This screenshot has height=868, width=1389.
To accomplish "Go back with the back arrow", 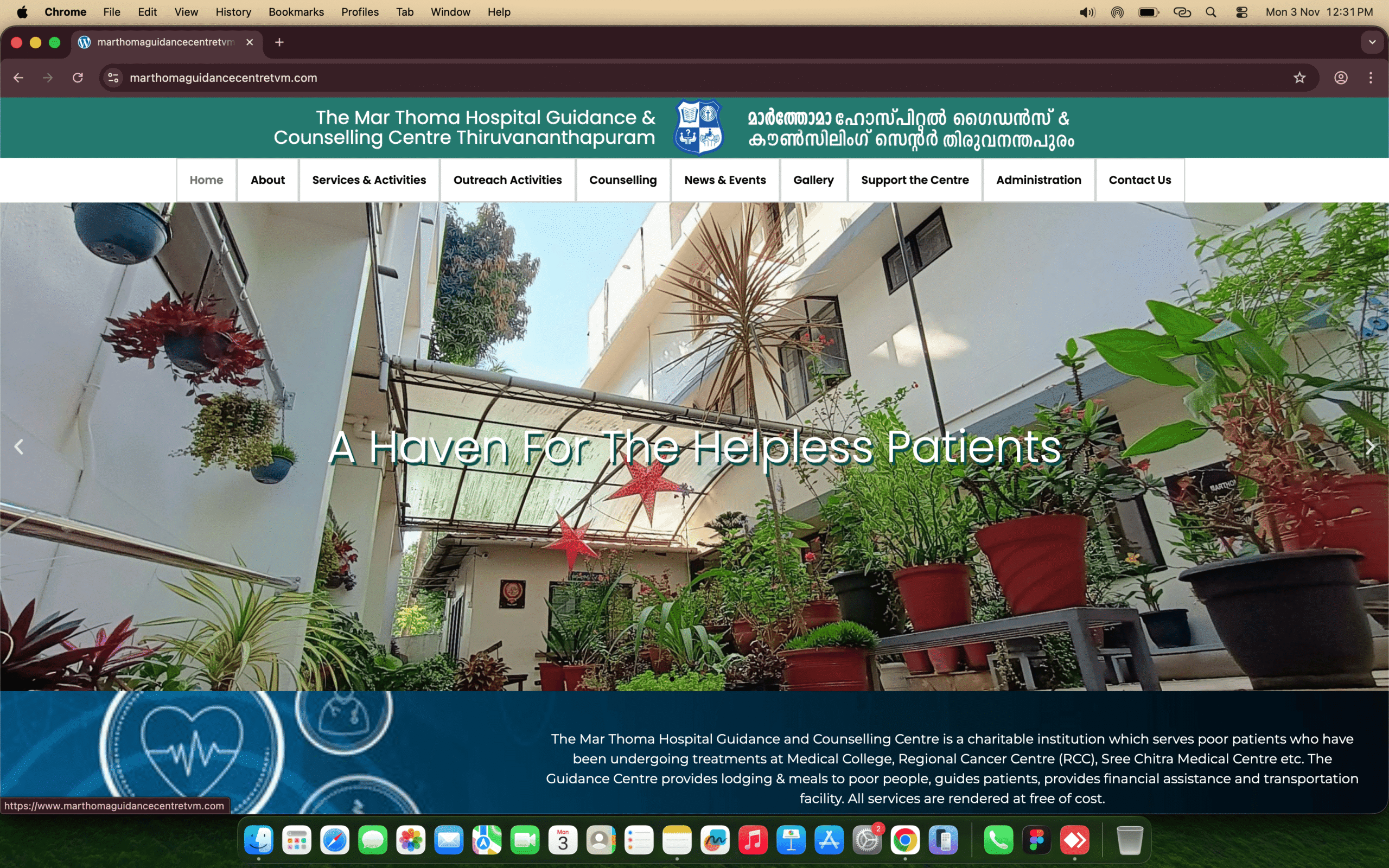I will click(18, 78).
